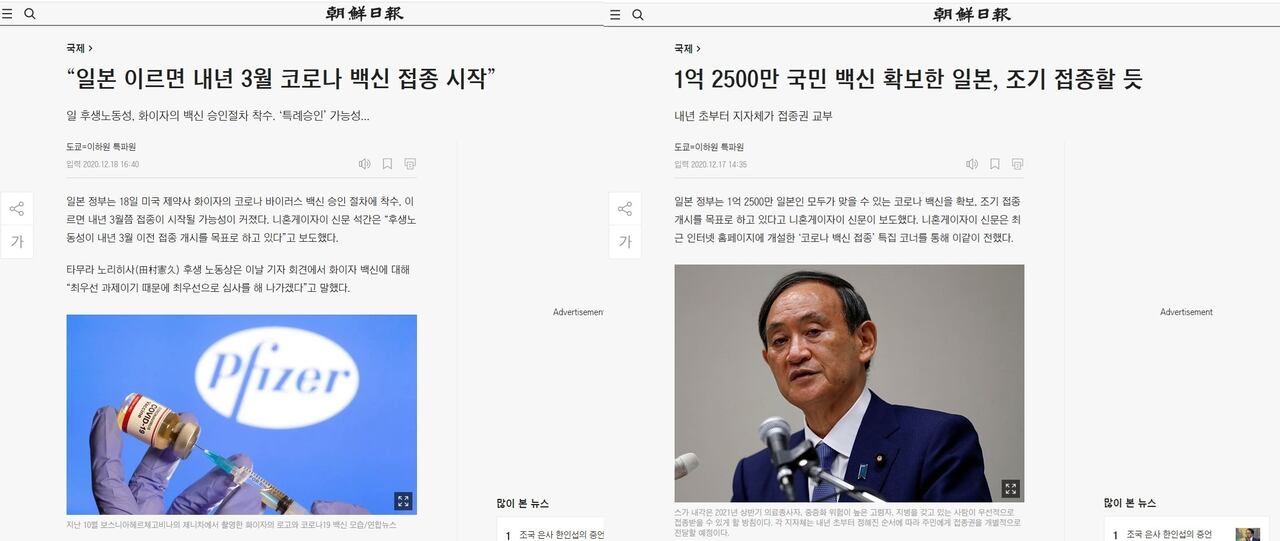This screenshot has width=1280, height=541.
Task: Open left 조국 은사 한인섭 news link
Action: click(x=561, y=535)
